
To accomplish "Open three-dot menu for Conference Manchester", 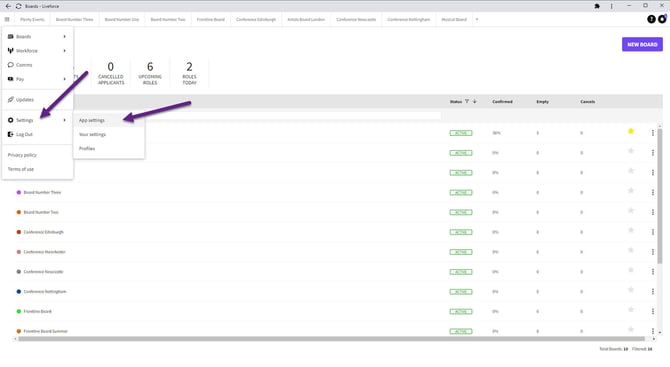I will (652, 252).
